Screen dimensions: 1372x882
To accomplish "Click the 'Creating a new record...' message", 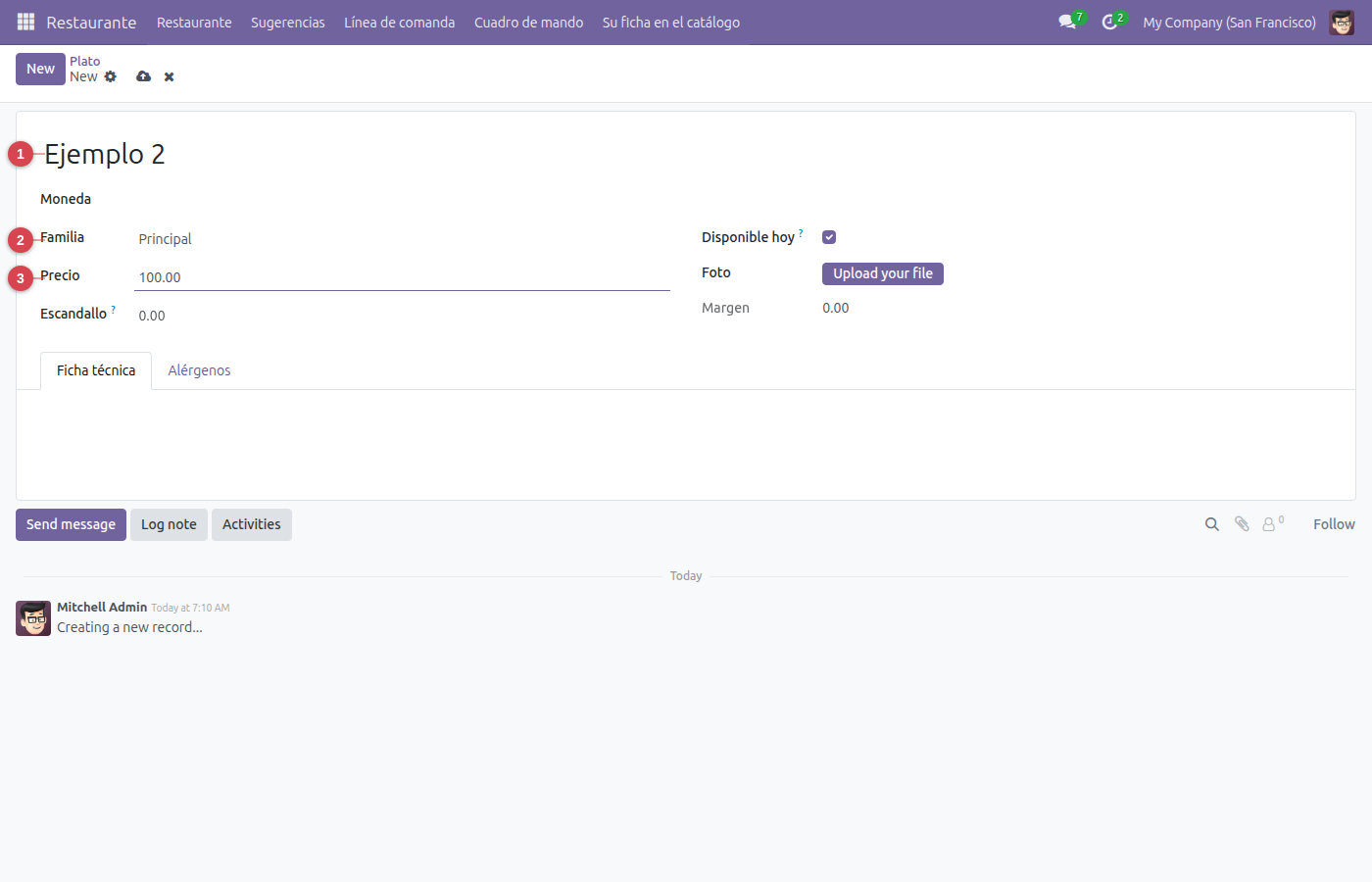I will 129,627.
